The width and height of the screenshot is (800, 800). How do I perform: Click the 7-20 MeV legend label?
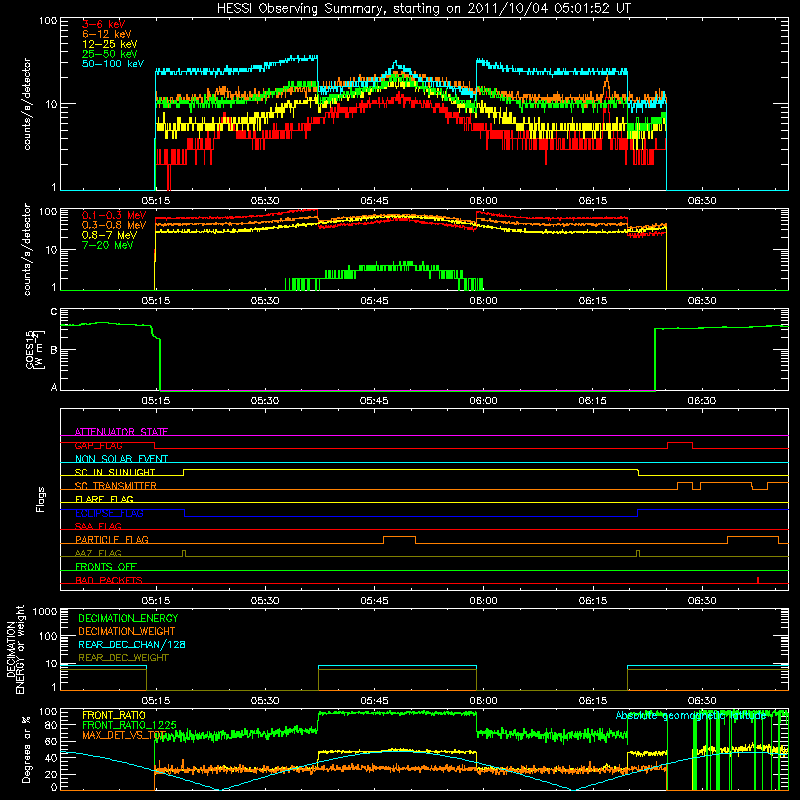108,245
